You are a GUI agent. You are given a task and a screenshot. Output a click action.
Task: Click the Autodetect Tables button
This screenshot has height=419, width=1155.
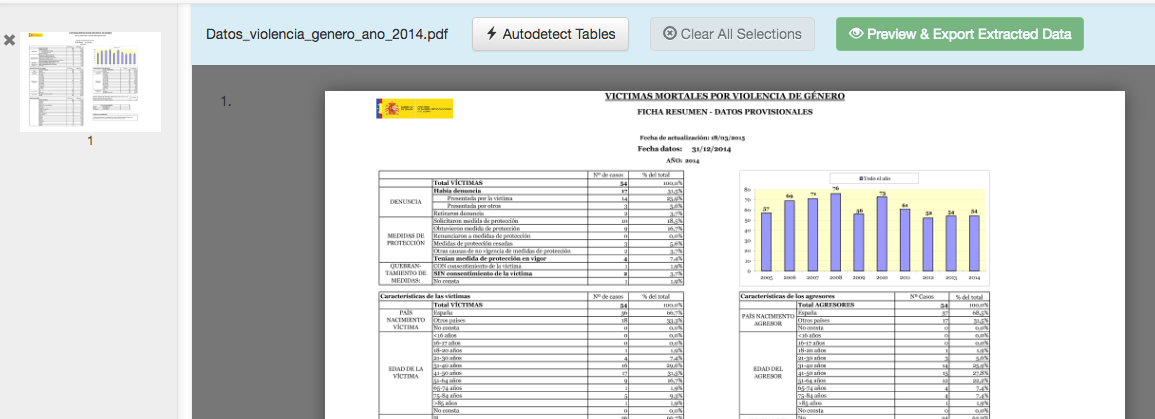[550, 34]
